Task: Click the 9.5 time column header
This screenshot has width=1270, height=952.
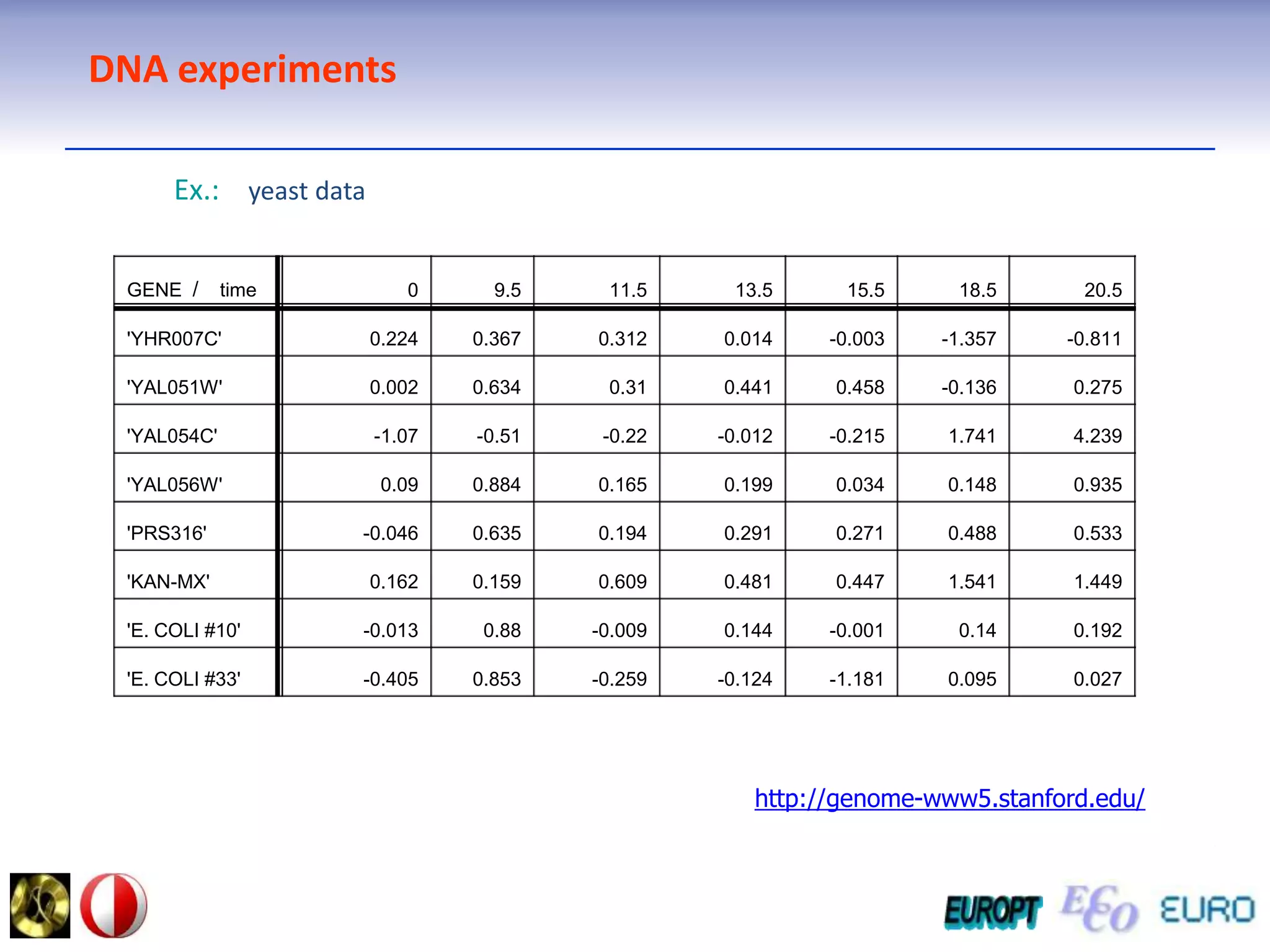Action: 507,290
